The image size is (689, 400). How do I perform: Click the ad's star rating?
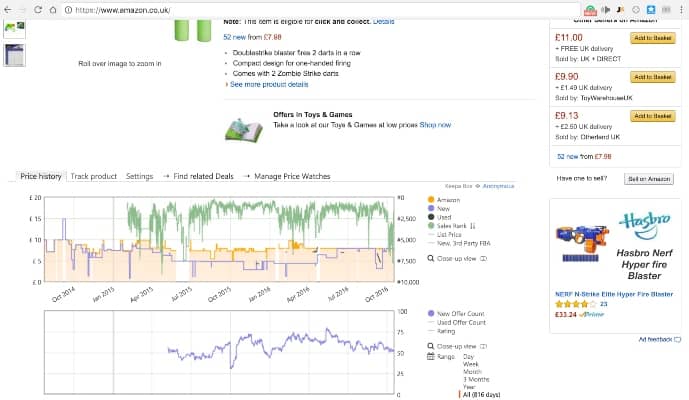coord(576,304)
